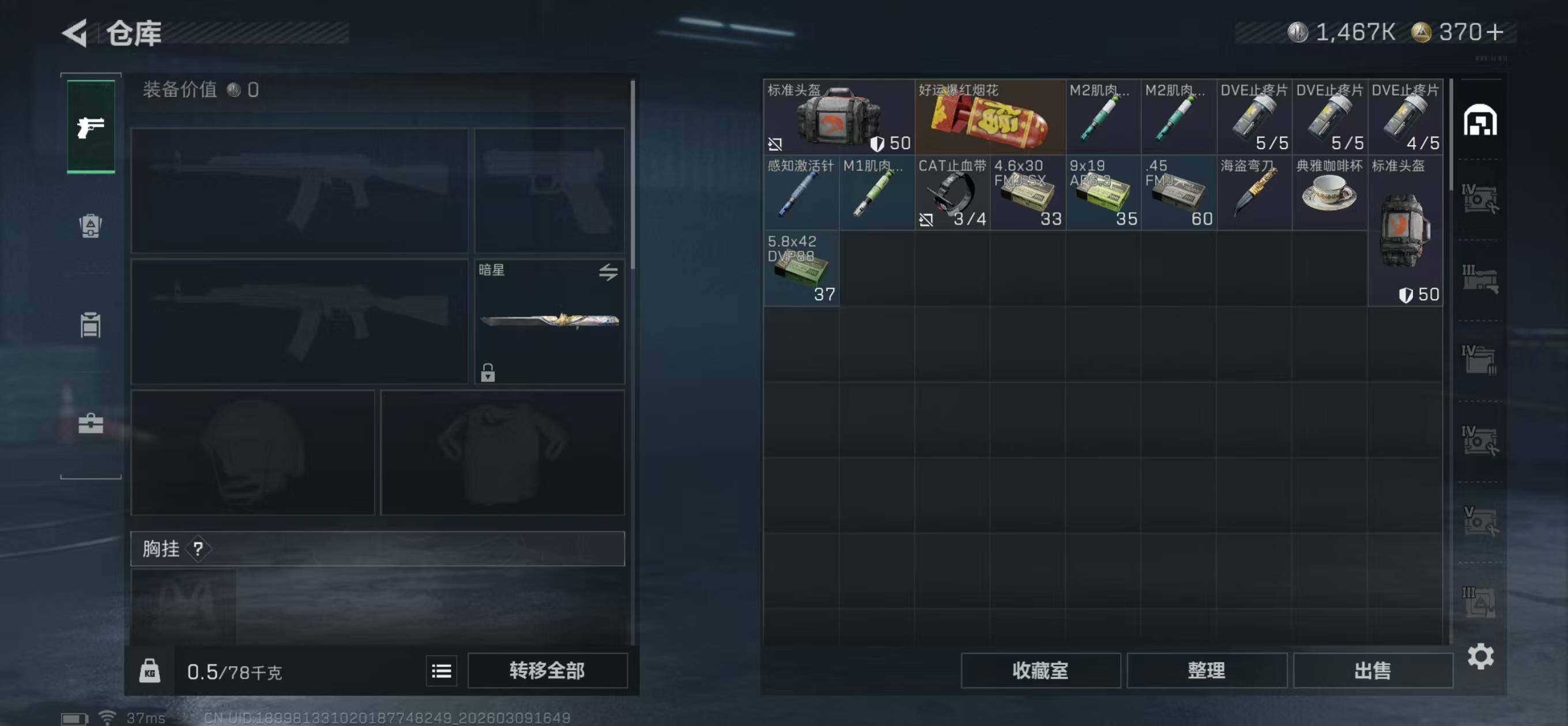This screenshot has height=726, width=1568.
Task: Select the main warehouse storage icon
Action: point(1480,120)
